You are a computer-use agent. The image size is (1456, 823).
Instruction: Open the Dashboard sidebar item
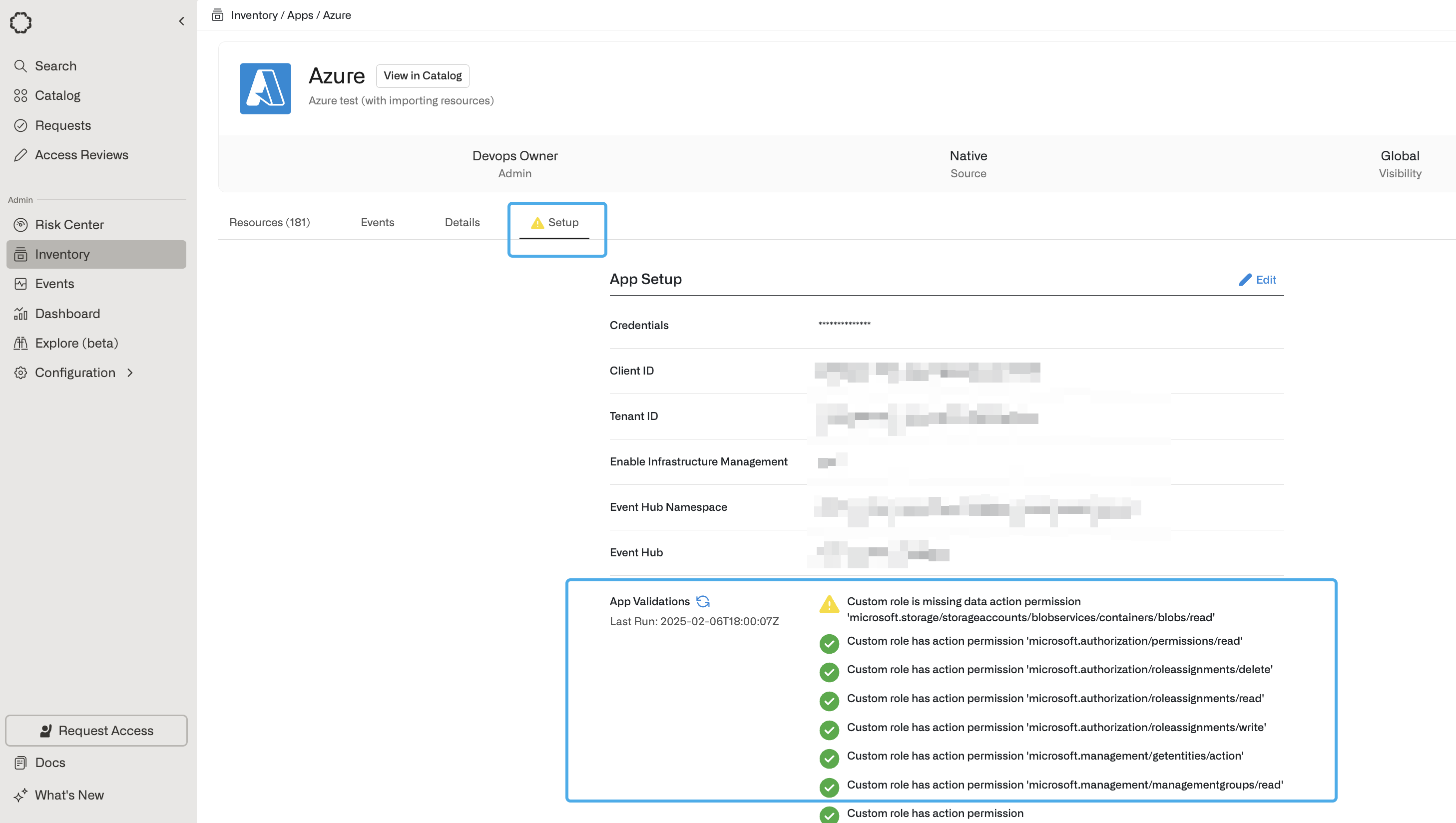pyautogui.click(x=67, y=314)
